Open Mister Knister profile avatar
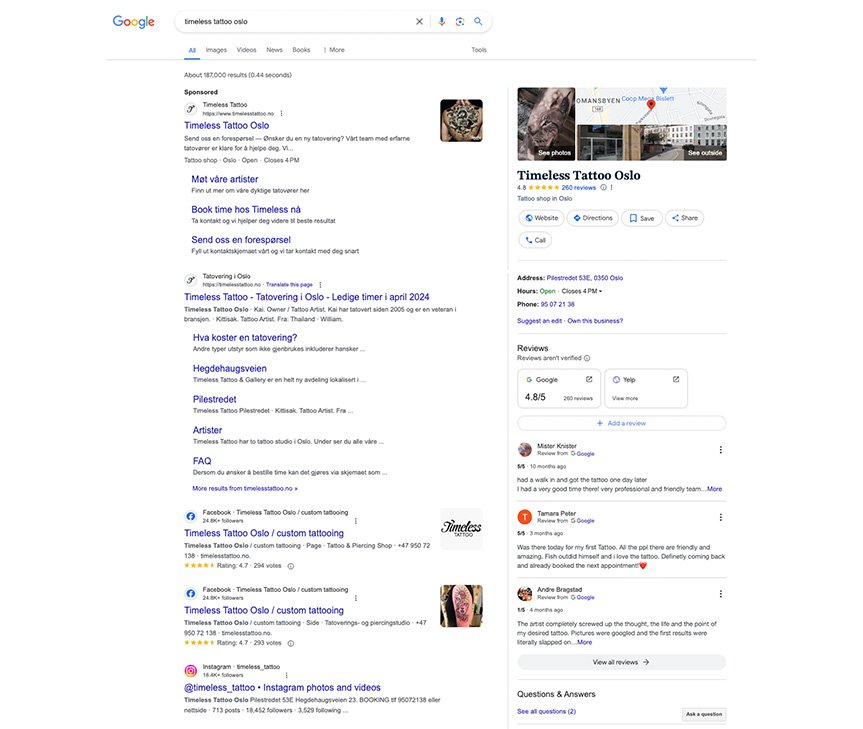863x729 pixels. (525, 450)
